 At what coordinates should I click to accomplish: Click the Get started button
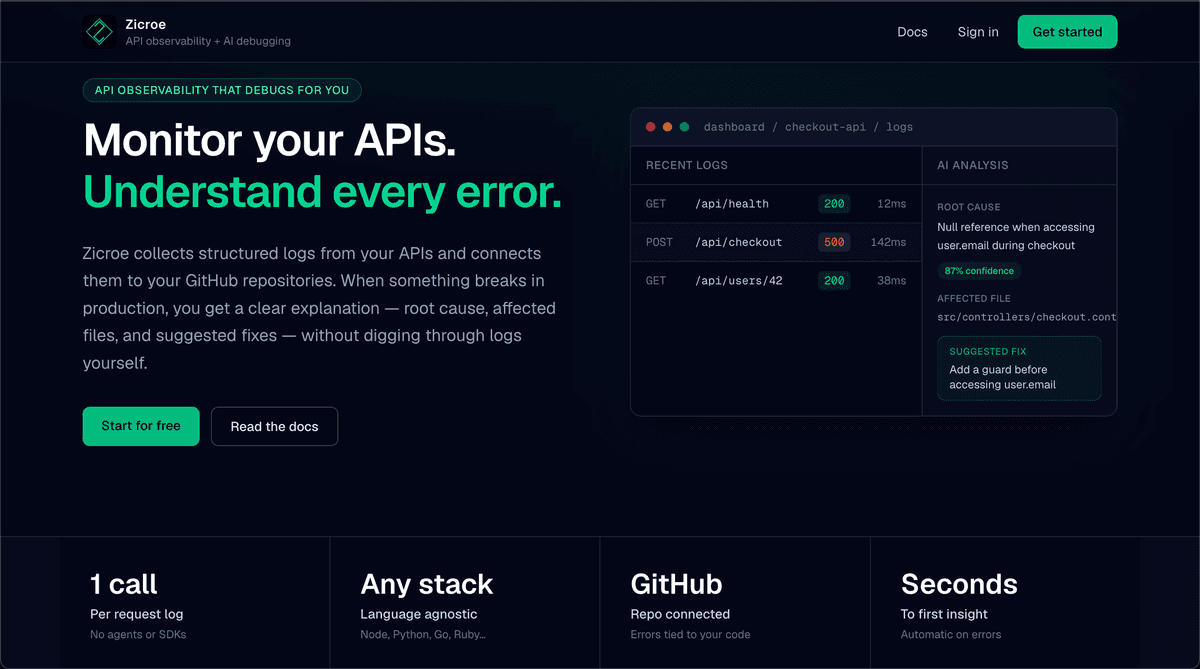(1067, 32)
